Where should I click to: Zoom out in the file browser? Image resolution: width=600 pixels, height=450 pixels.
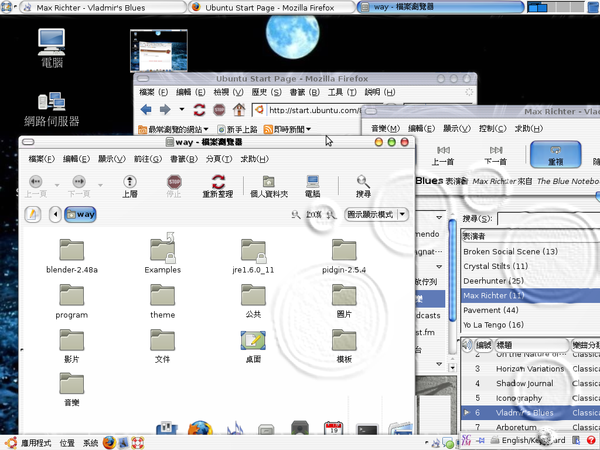point(296,215)
